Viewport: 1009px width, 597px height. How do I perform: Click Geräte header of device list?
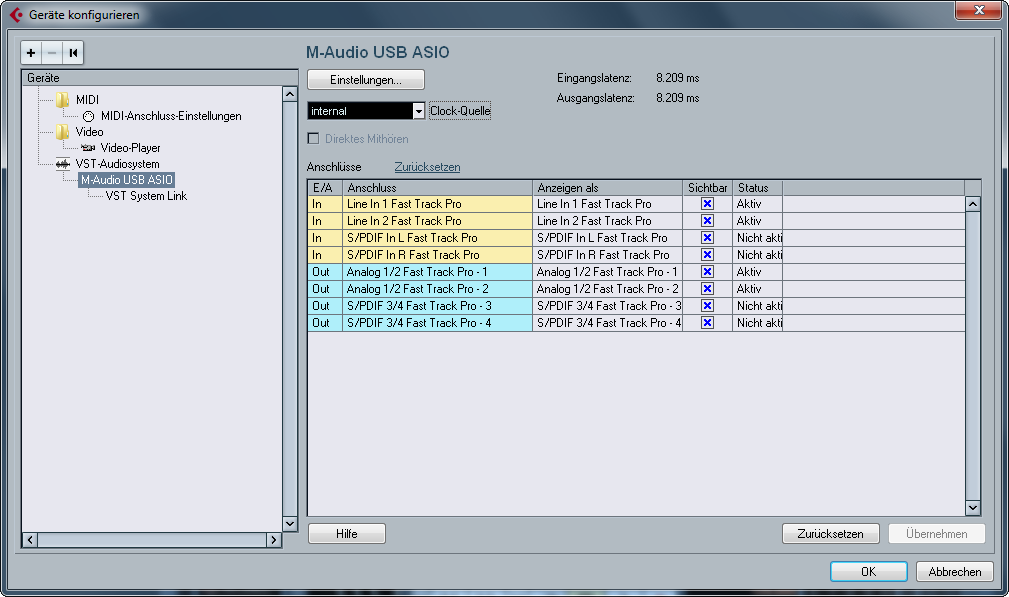click(159, 78)
